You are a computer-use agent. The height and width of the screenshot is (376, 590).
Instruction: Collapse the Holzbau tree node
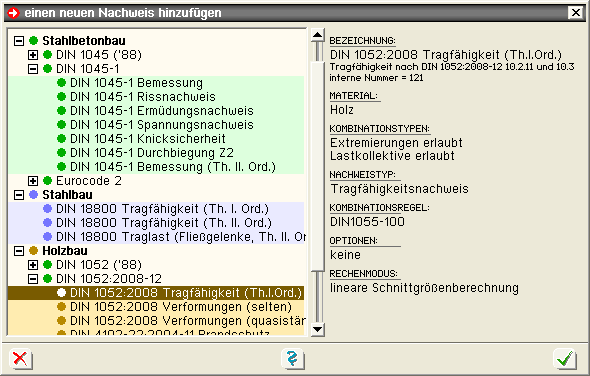pyautogui.click(x=19, y=251)
